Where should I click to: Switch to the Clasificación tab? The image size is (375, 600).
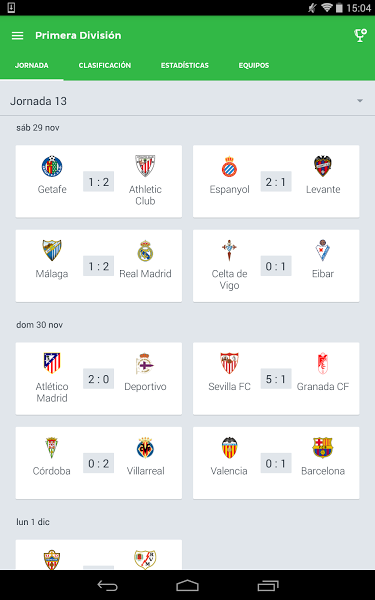tap(105, 65)
